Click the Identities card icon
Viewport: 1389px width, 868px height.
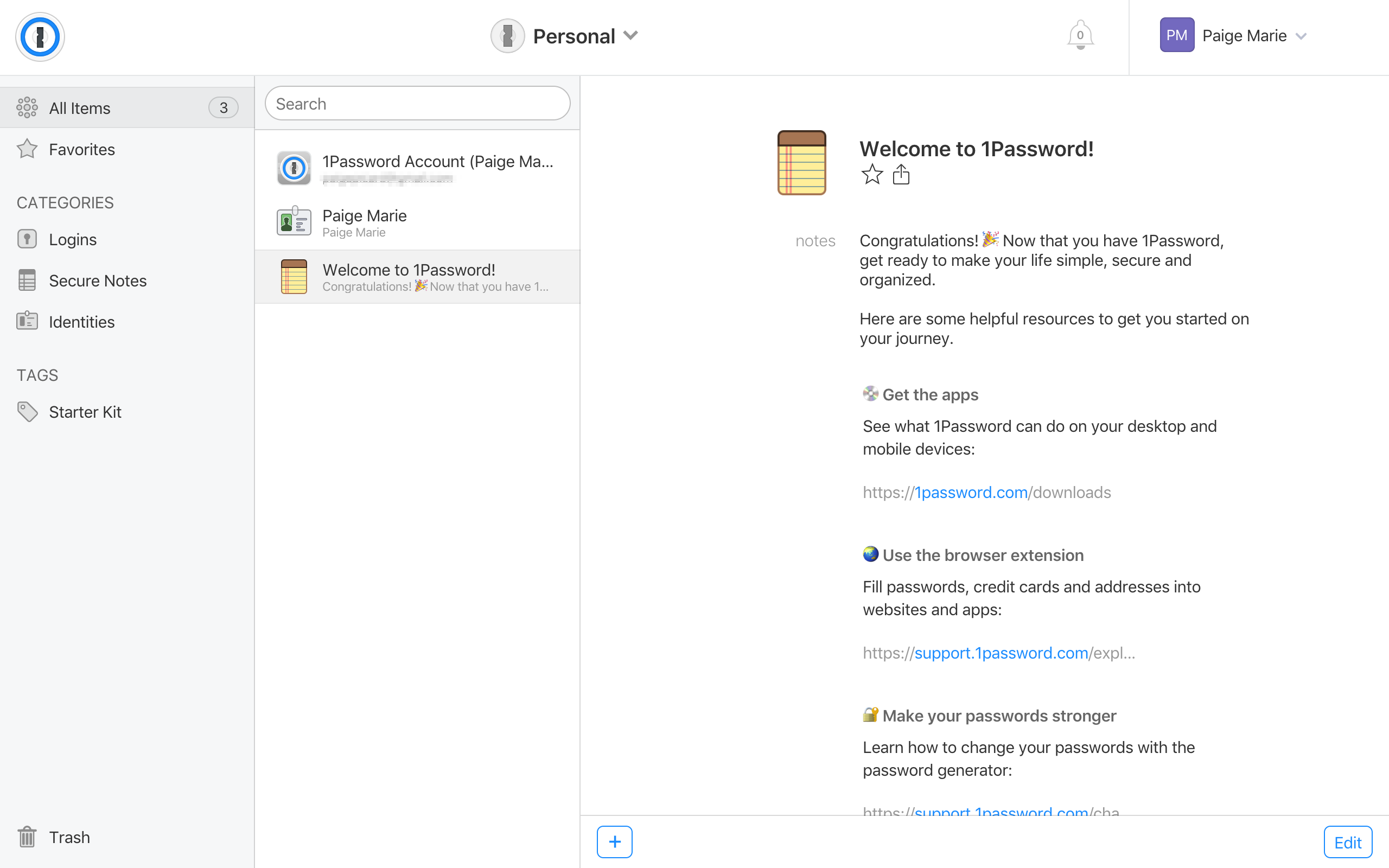click(x=27, y=320)
